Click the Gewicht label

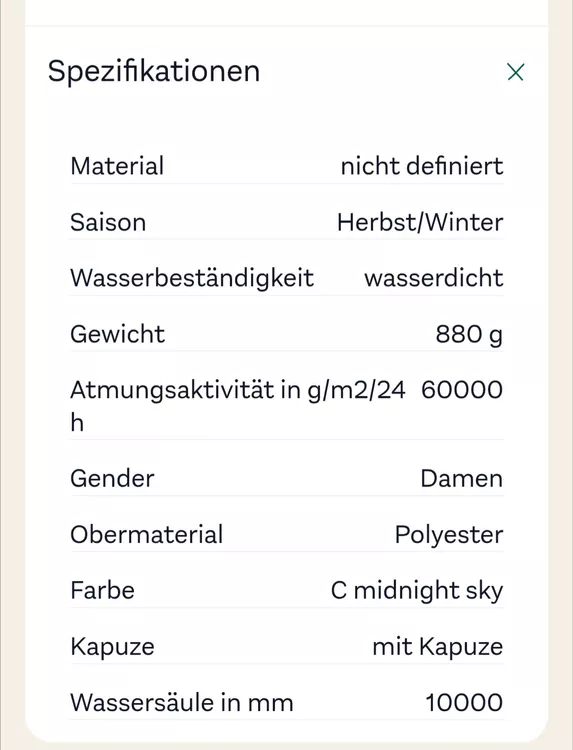click(117, 334)
